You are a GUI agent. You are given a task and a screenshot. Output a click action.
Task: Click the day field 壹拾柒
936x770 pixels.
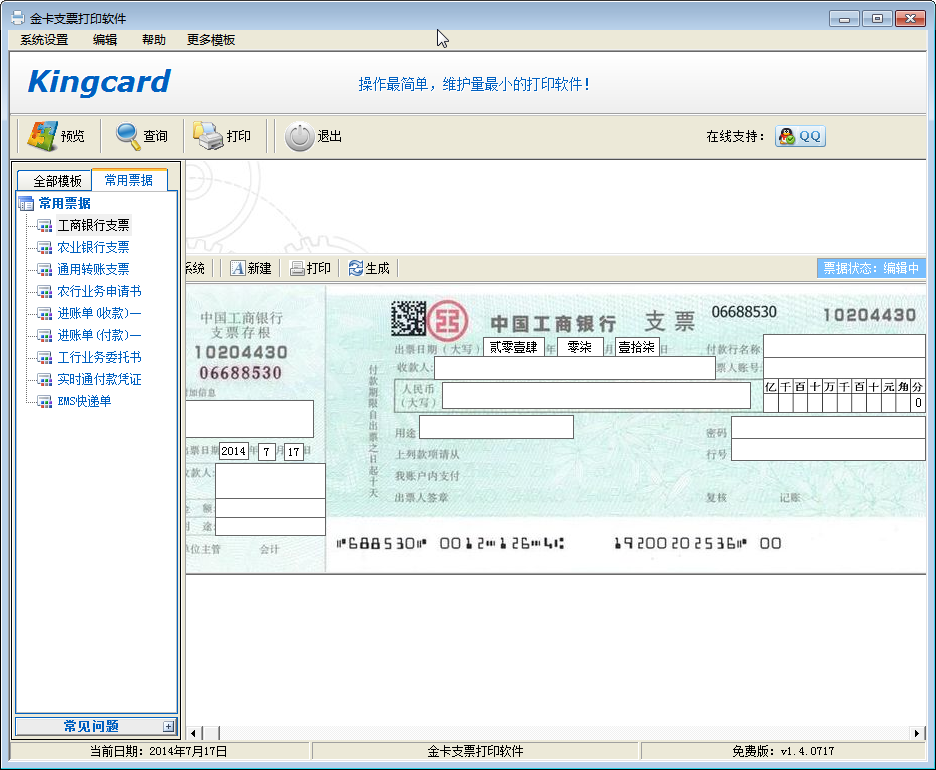coord(636,347)
